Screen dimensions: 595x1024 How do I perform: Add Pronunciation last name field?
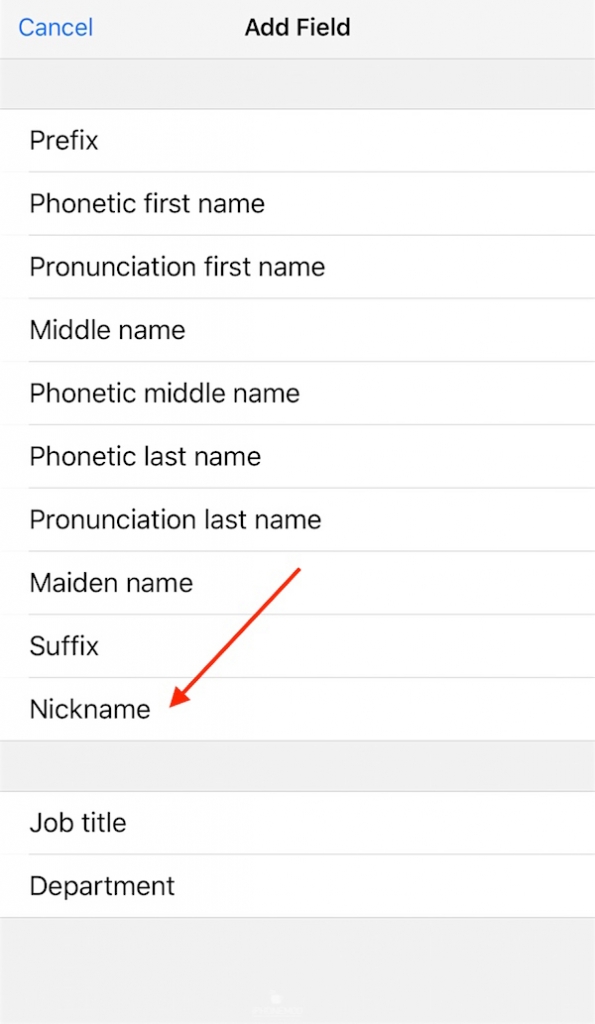[x=297, y=520]
